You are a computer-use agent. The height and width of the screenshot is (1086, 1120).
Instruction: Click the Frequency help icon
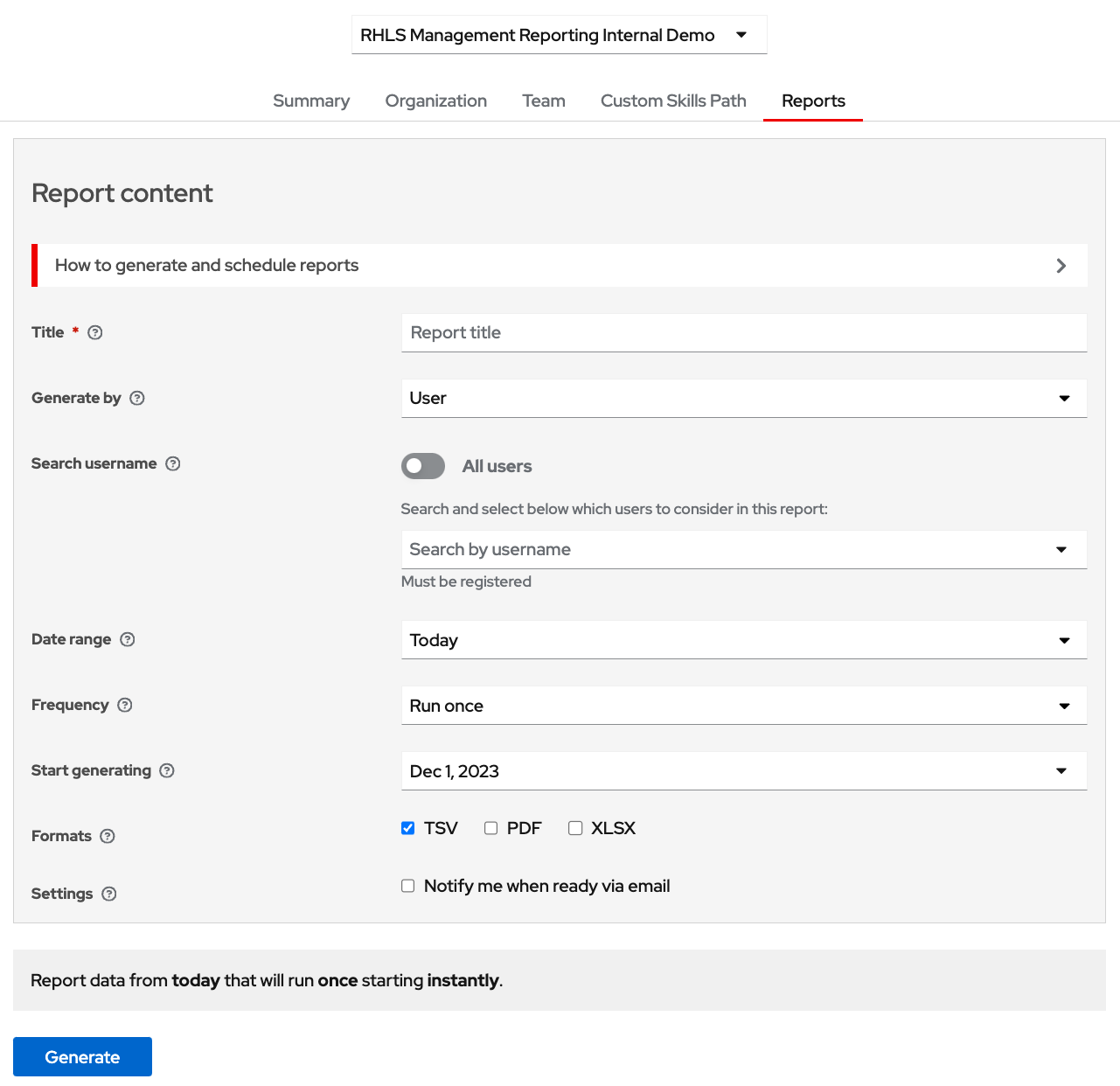click(x=124, y=705)
